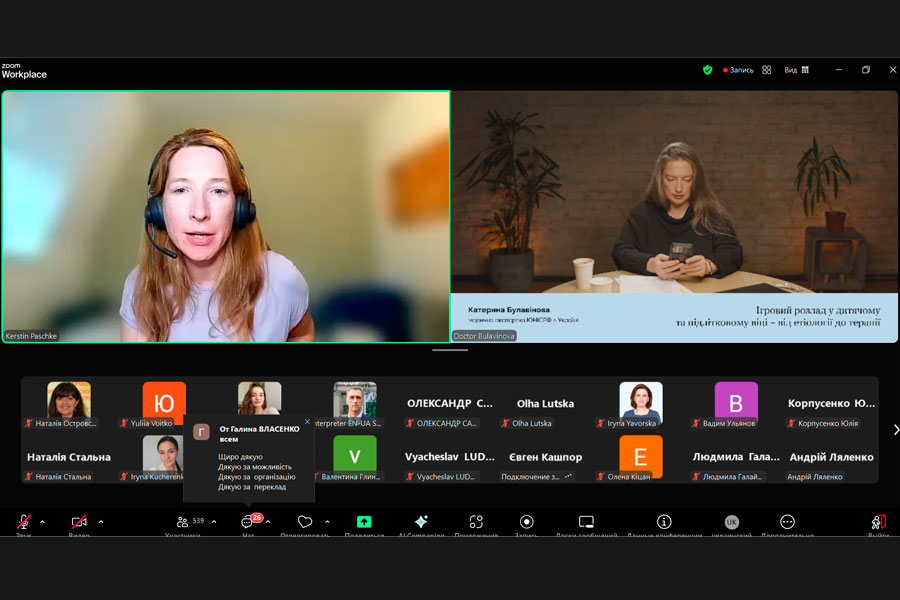
Task: Click the muted mic icon beside Олена Кіцан
Action: (600, 477)
